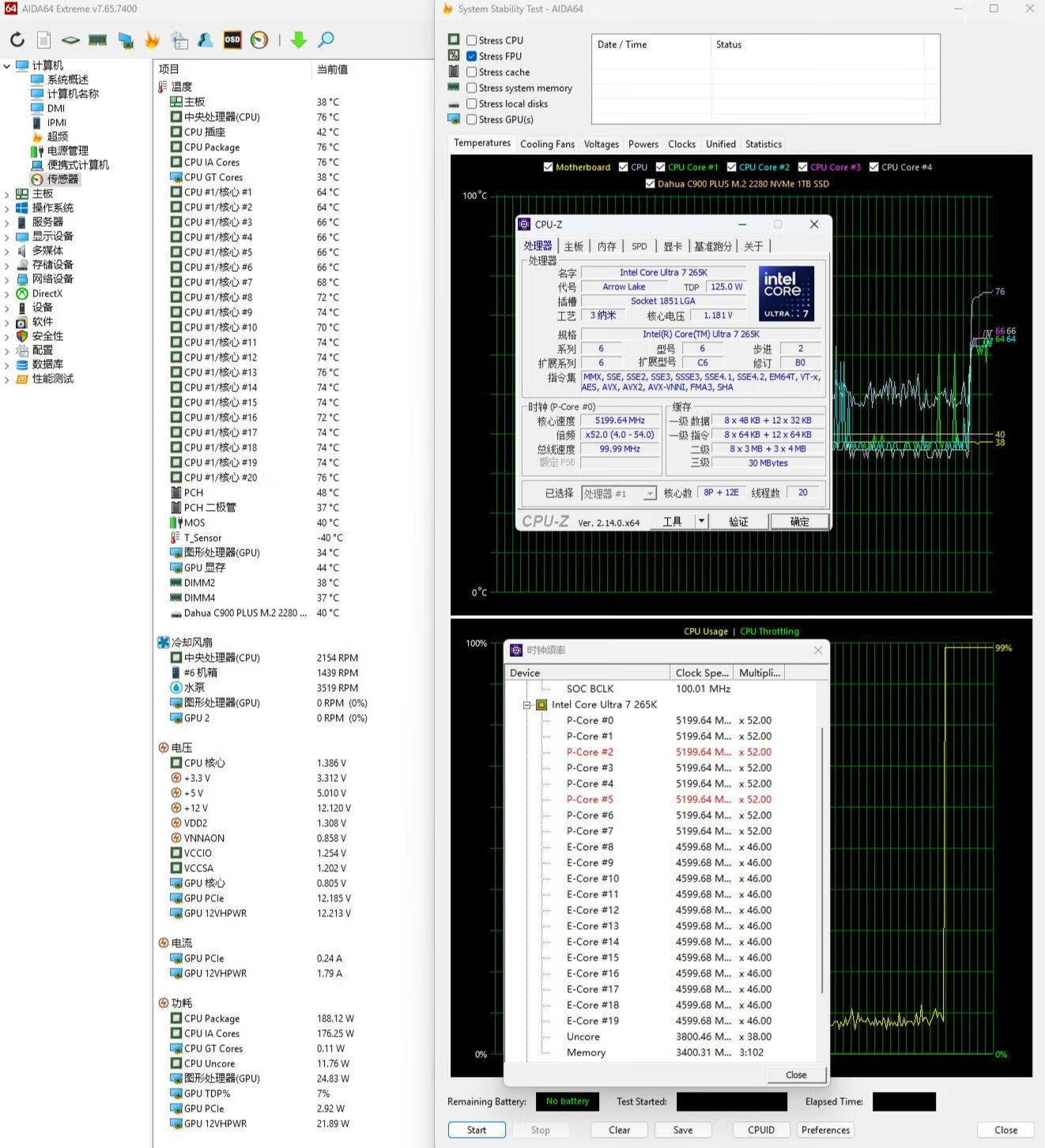Click the 当前值 column header in AIDA64

click(332, 70)
